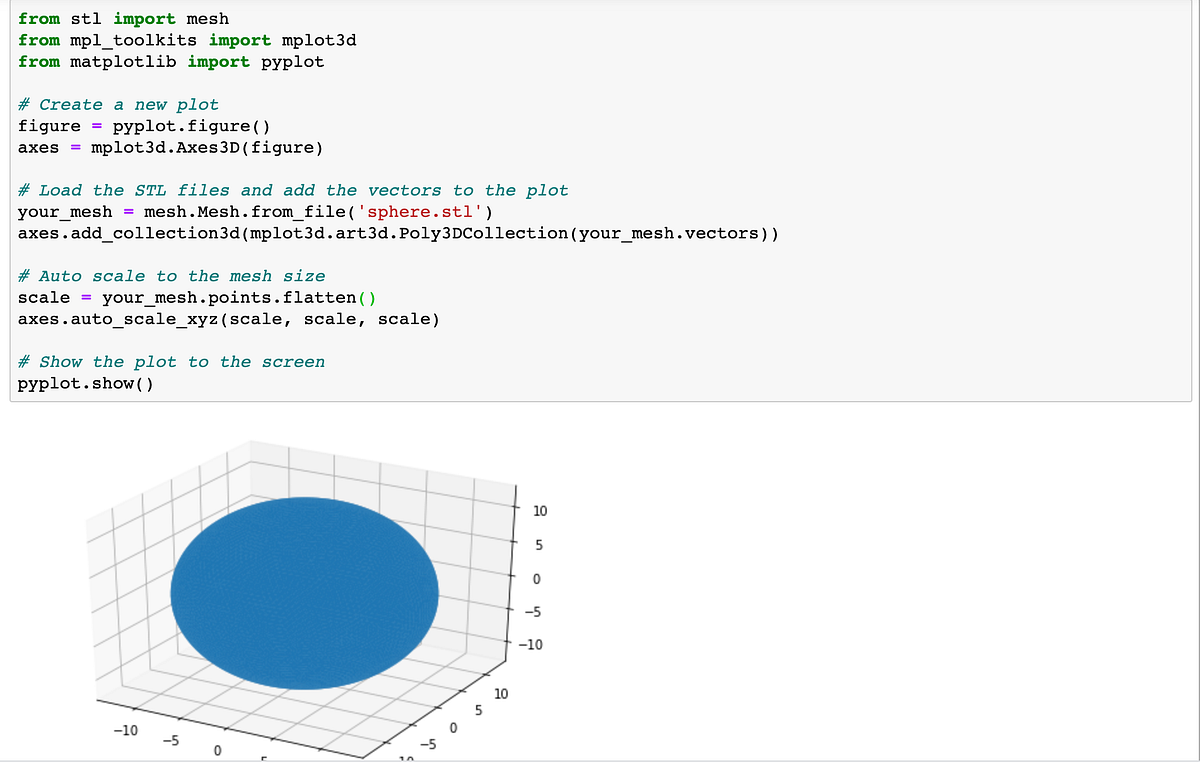Click the line 'from stl import mesh'
This screenshot has height=763, width=1200.
click(123, 18)
